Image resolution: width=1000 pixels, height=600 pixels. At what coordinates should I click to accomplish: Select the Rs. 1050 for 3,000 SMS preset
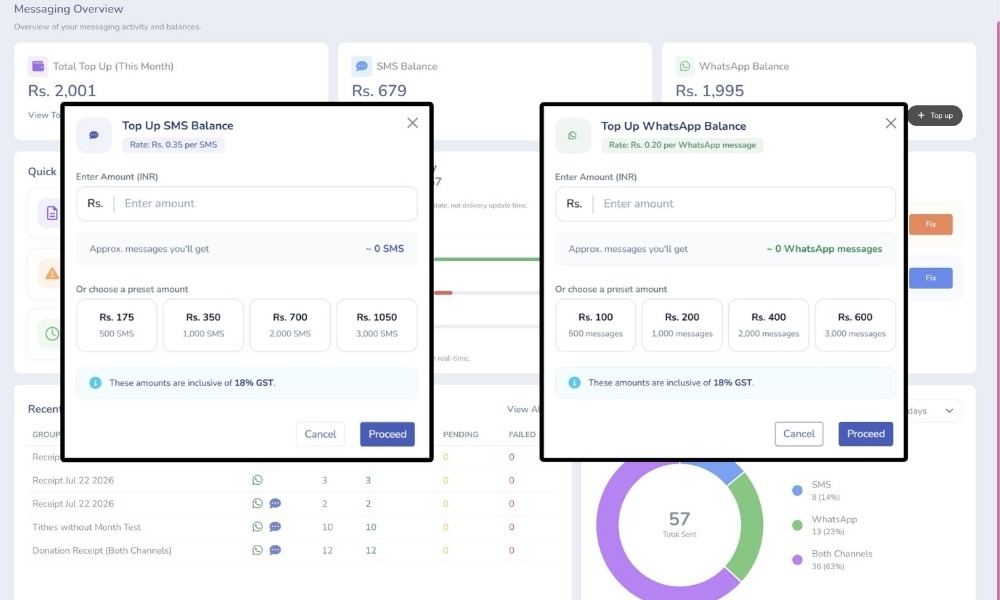tap(377, 325)
